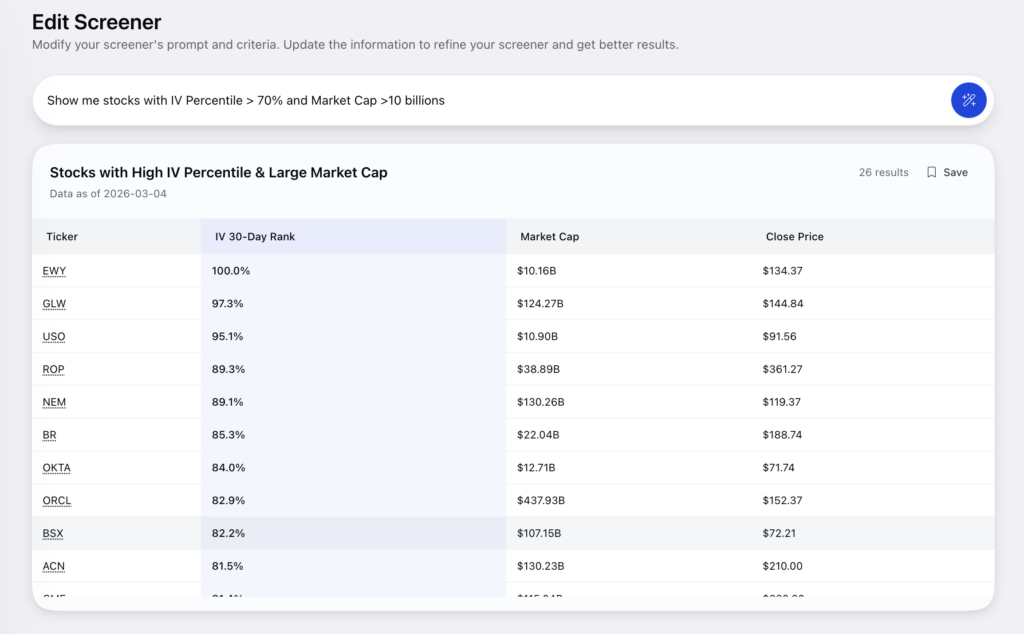The image size is (1024, 634).
Task: Click the 82.2% IV rank value
Action: (x=228, y=533)
